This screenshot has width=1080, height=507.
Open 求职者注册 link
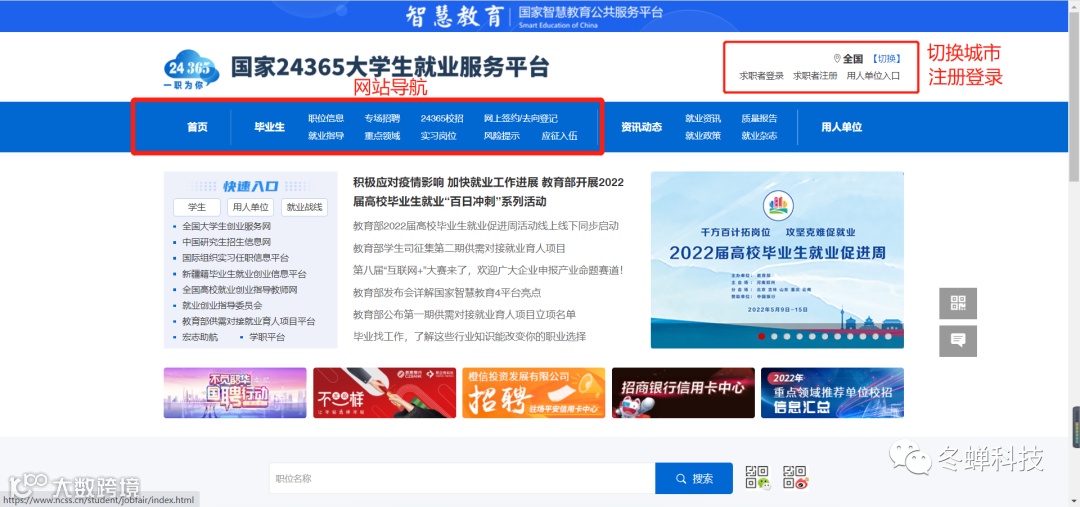pyautogui.click(x=815, y=76)
